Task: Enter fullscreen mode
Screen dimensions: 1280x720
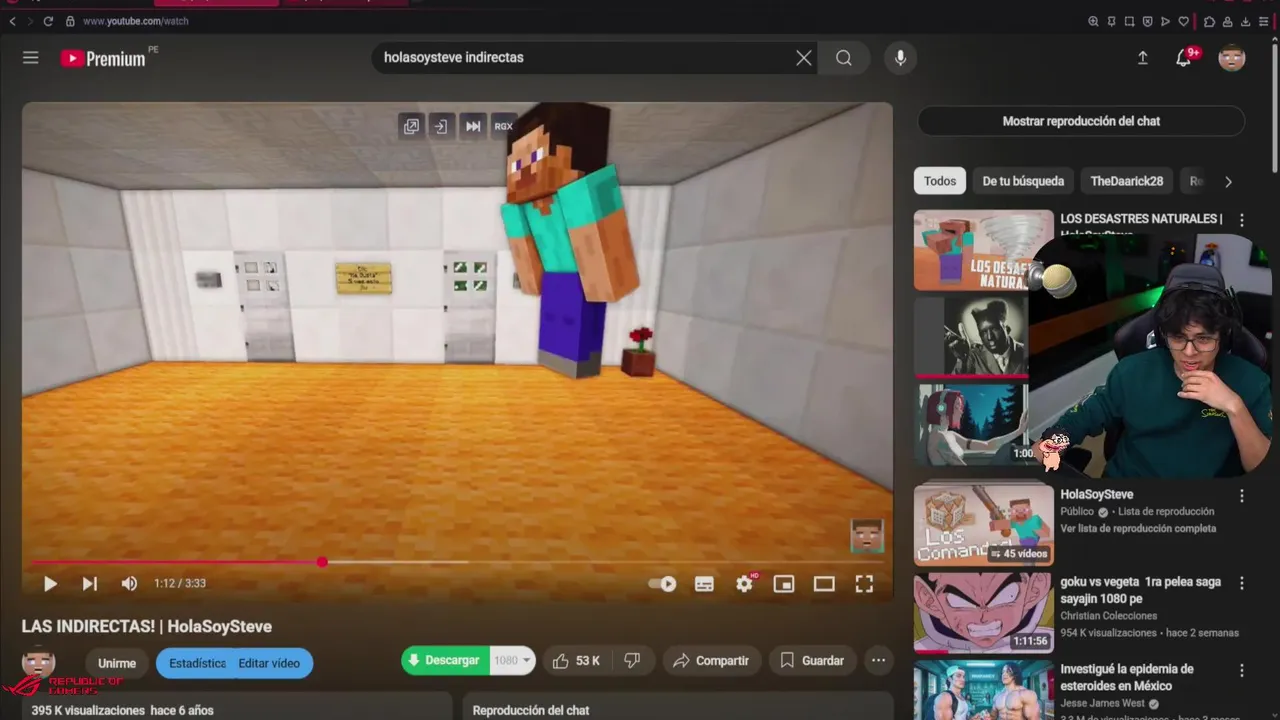Action: (864, 584)
